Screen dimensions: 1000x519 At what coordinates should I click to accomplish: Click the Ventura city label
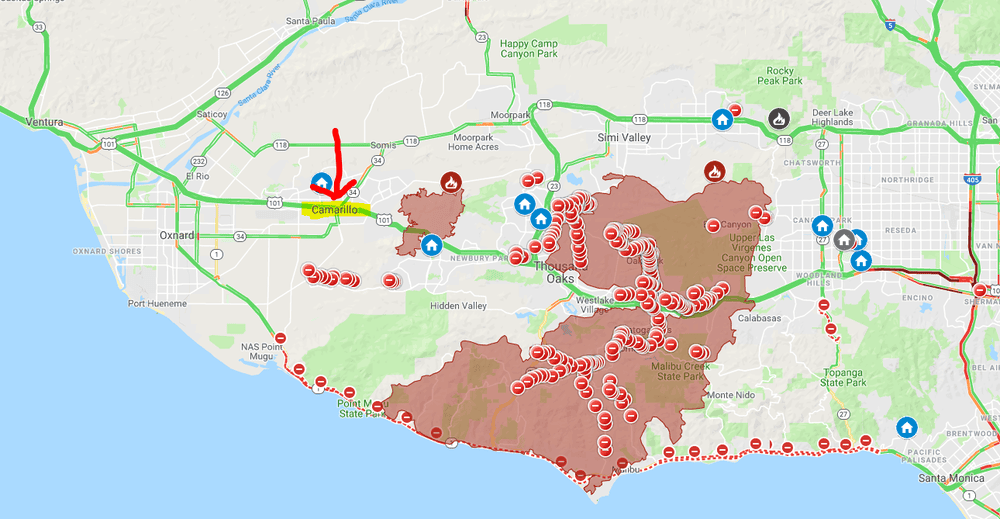pyautogui.click(x=44, y=122)
